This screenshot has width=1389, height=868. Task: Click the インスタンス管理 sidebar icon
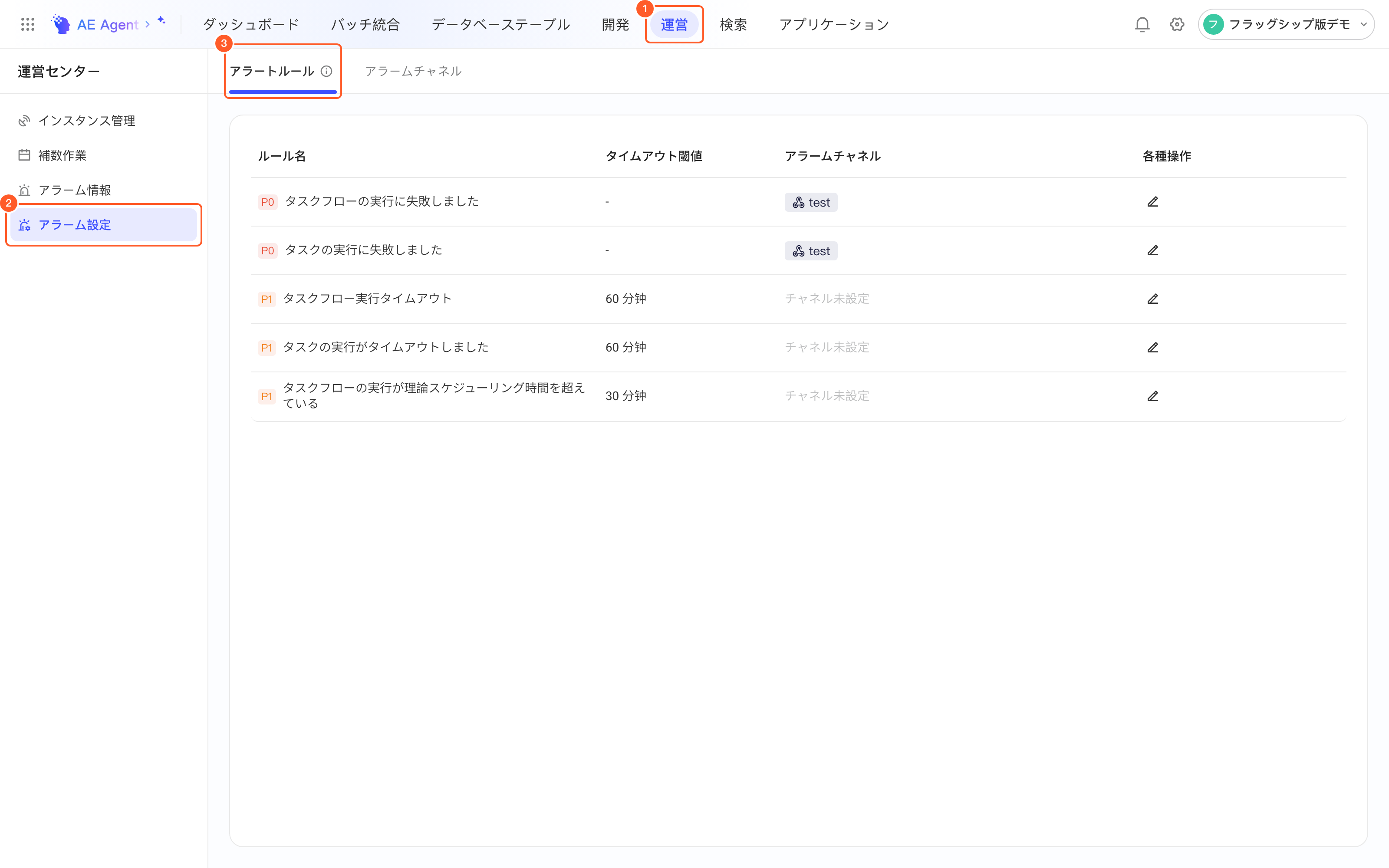click(x=24, y=121)
